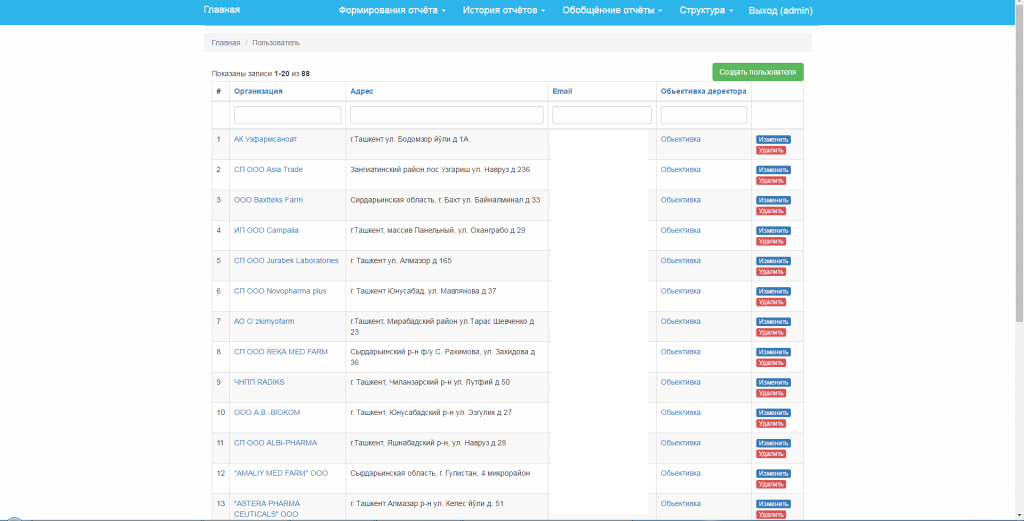This screenshot has height=521, width=1024.
Task: Open organization ИП ООО Campalia
Action: [x=265, y=230]
